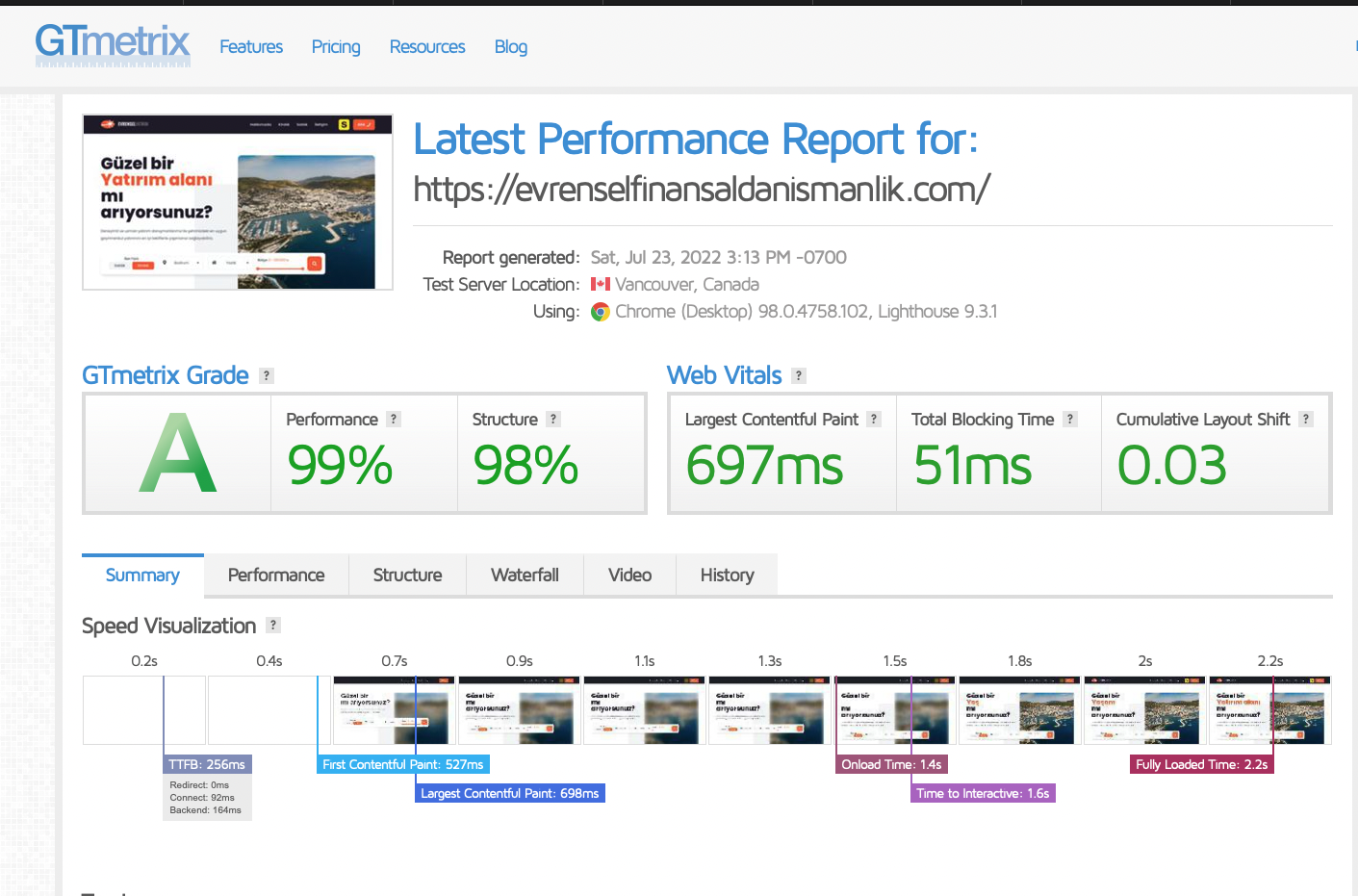
Task: Open the Features navigation link
Action: tap(251, 46)
